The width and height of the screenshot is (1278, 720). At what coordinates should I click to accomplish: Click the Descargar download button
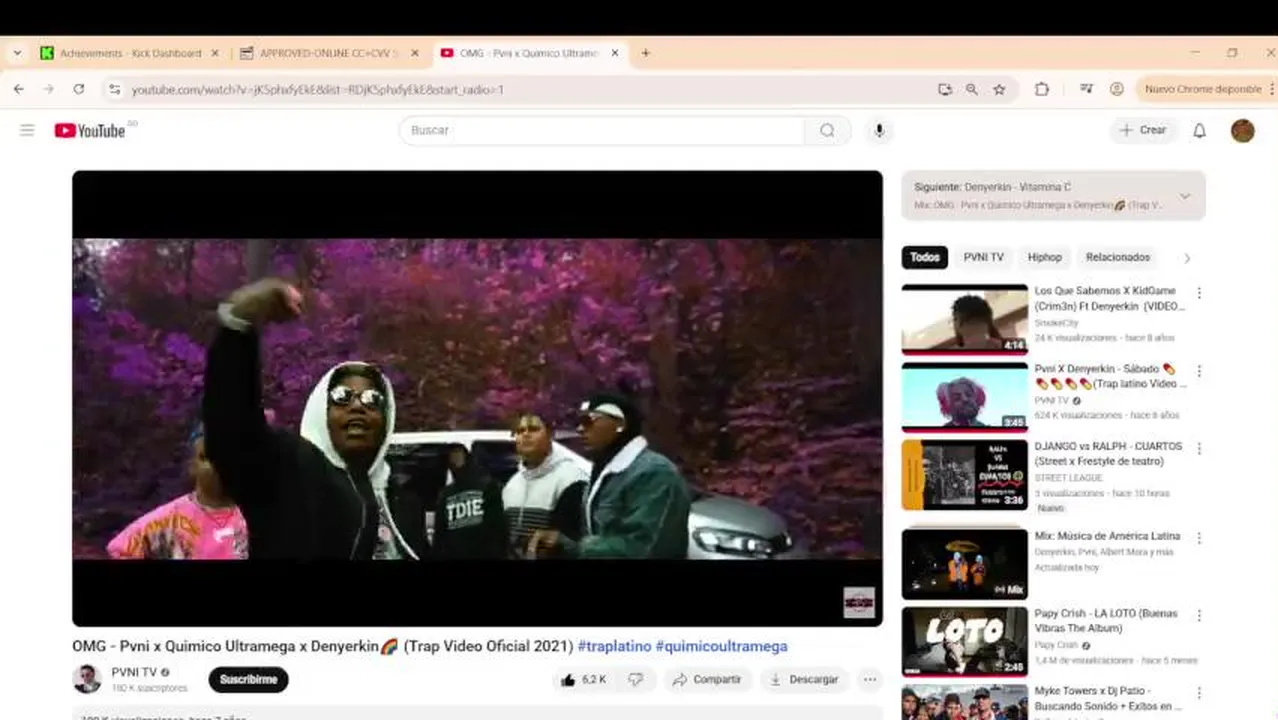pos(804,679)
